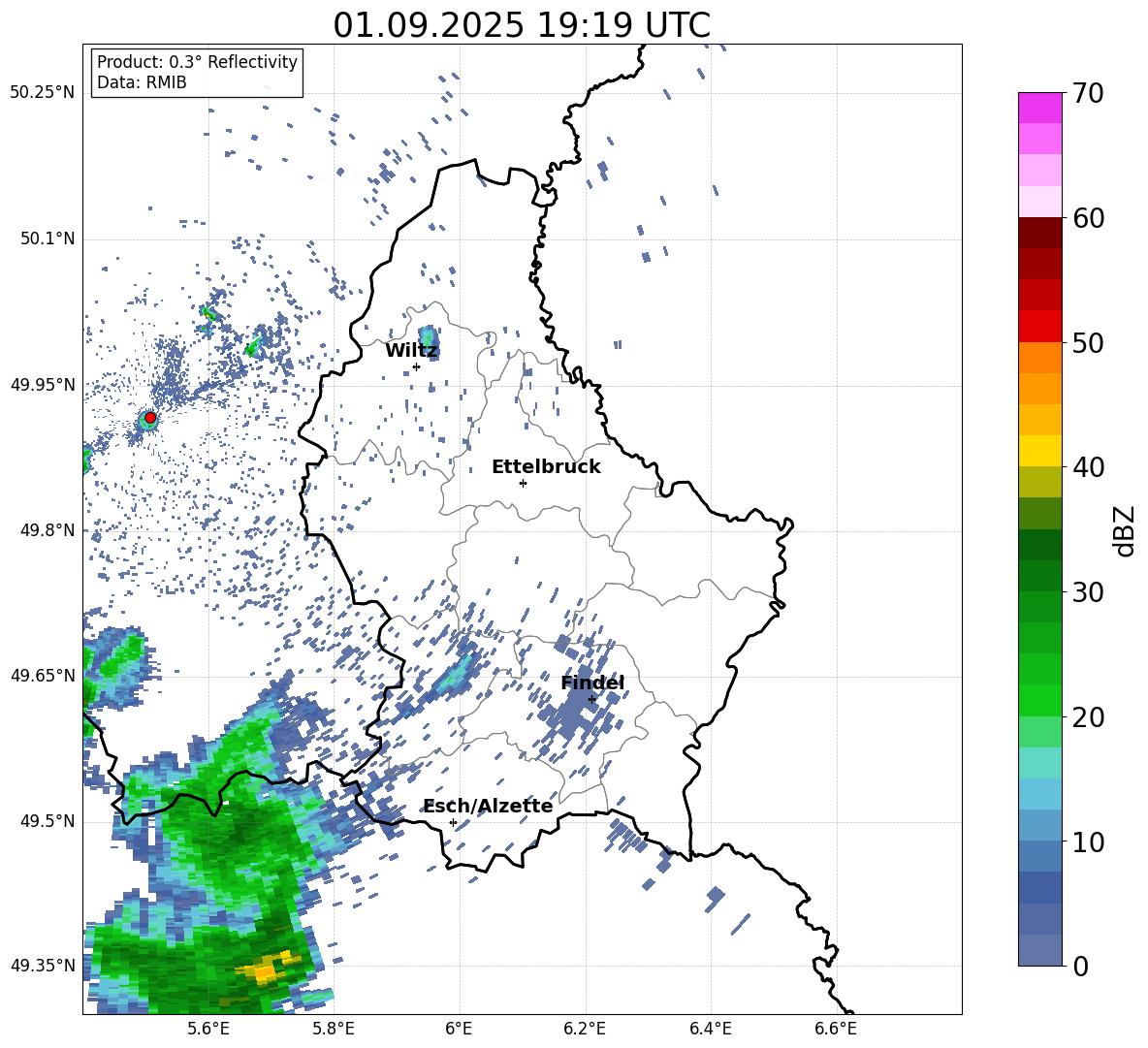Click the colorbar 70 tick label
Viewport: 1148px width, 1048px height.
pos(1088,93)
